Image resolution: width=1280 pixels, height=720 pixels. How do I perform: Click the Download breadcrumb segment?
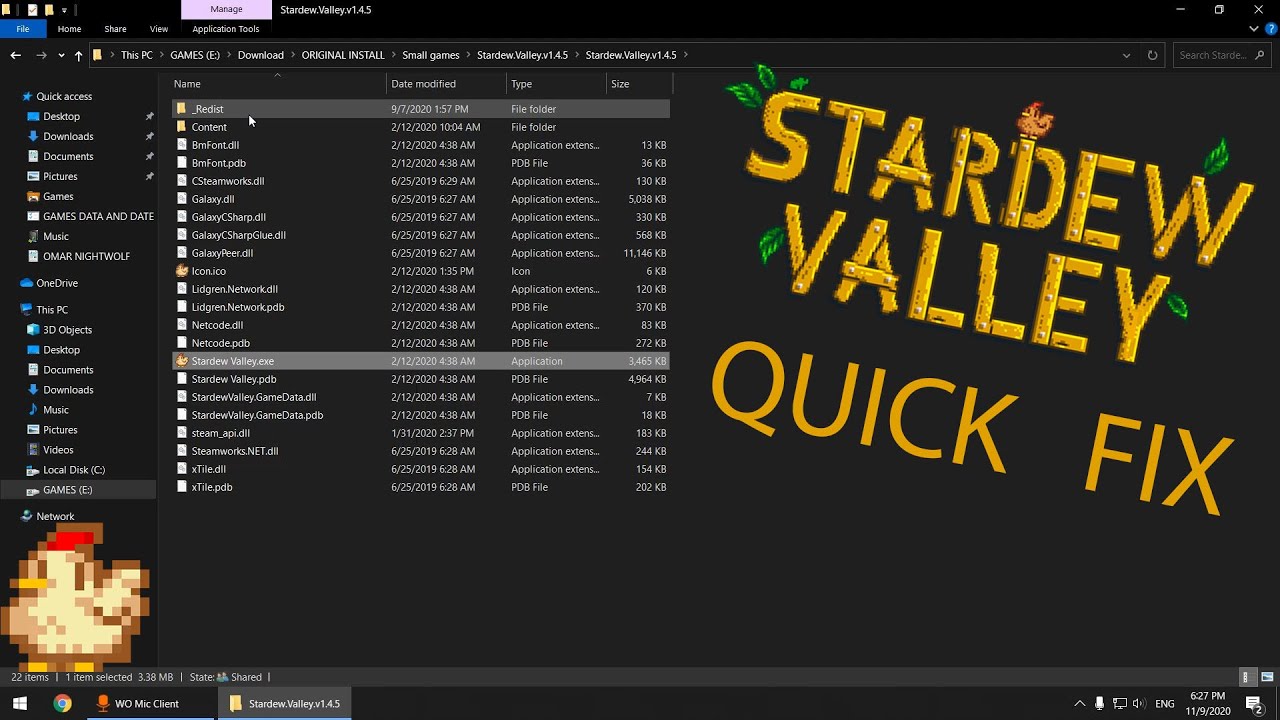click(x=261, y=55)
